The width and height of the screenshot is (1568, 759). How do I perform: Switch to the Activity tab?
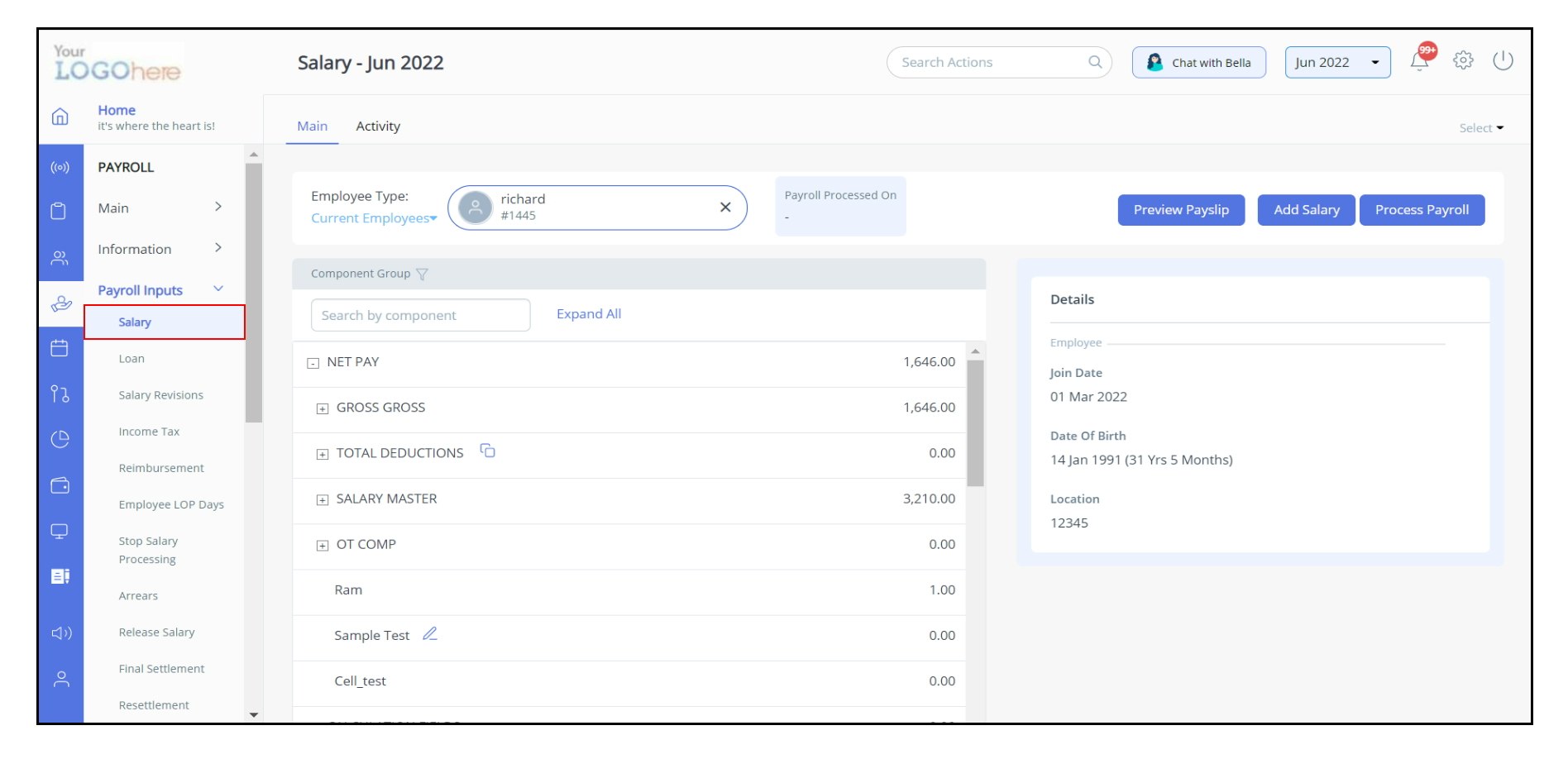pos(378,126)
